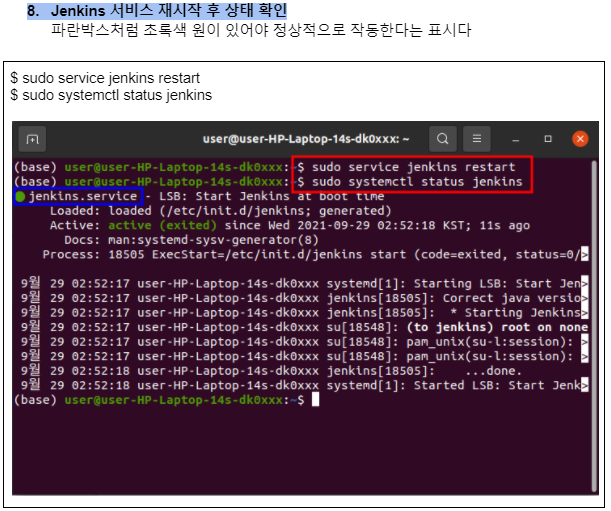Screen dimensions: 611x511
Task: Click the heading 'Jenkins 서비스 재시작 후 상태 확인'
Action: pos(169,11)
